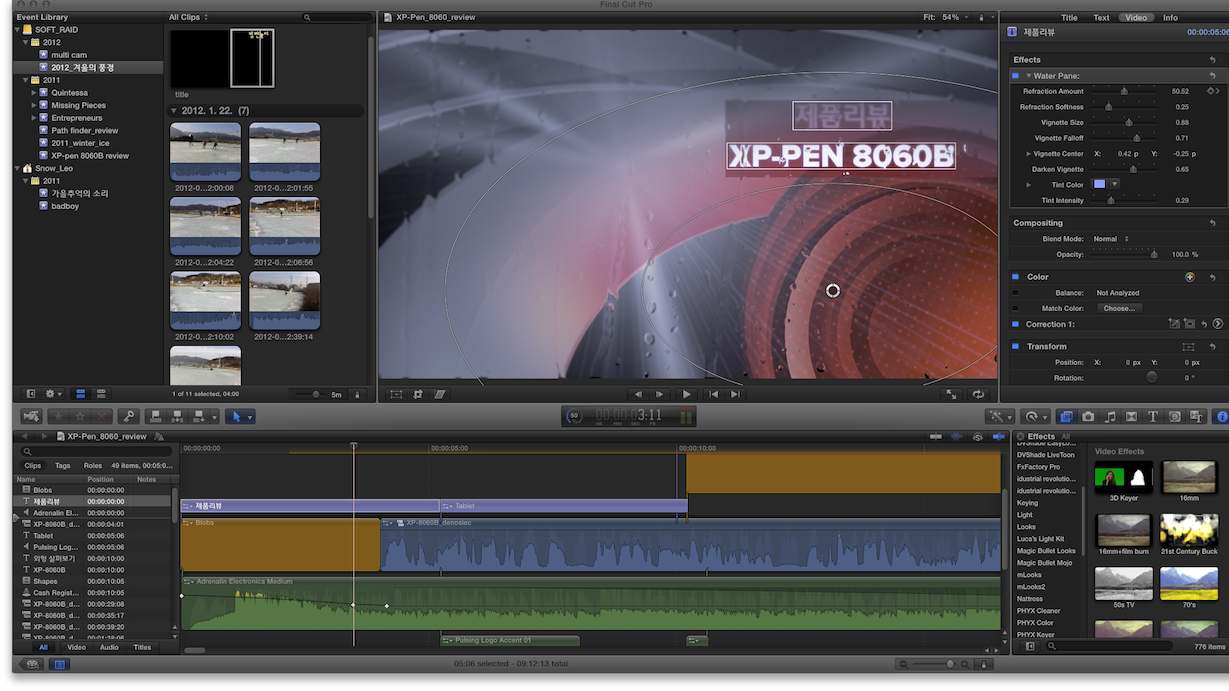This screenshot has height=691, width=1229.
Task: Collapse the SOFT_RAID drive
Action: pos(18,30)
